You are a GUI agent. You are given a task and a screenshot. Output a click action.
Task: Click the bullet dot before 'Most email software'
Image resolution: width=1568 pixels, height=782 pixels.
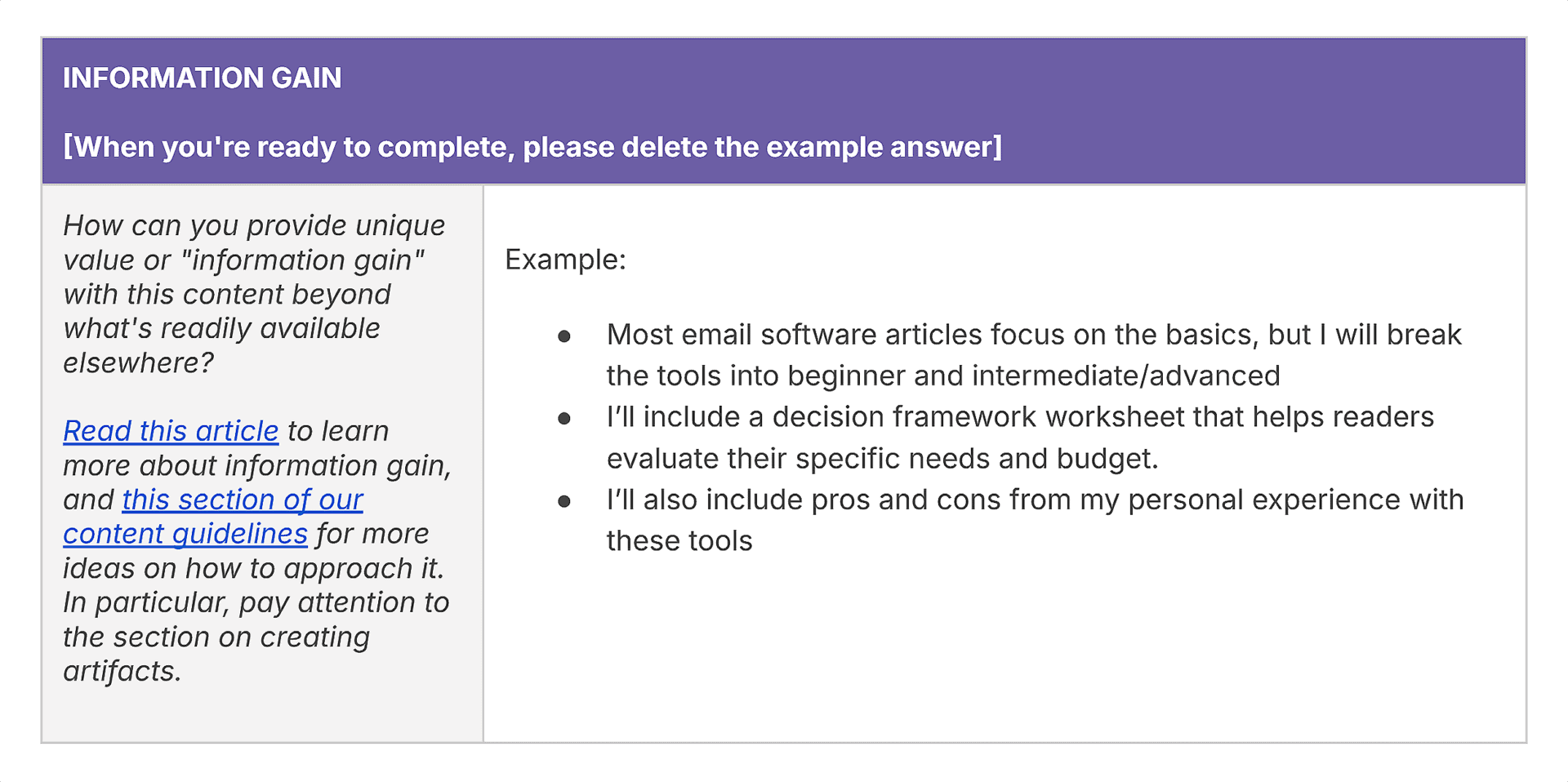563,336
